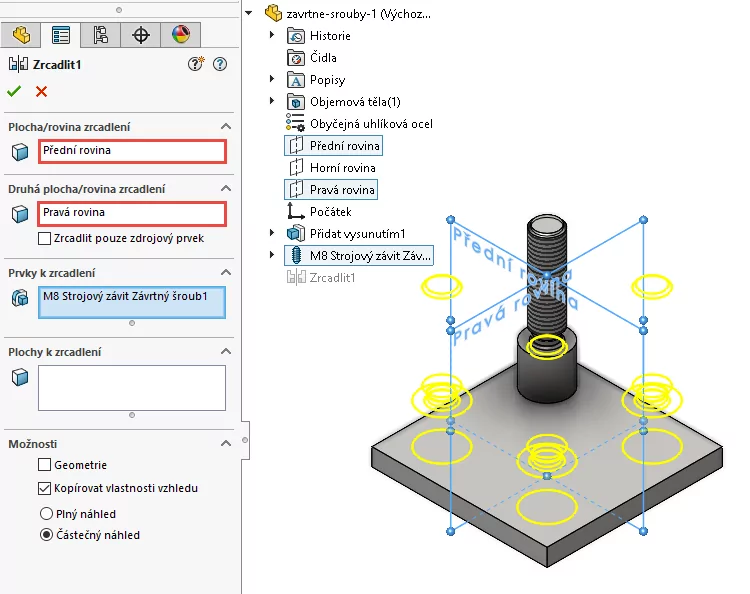
Task: Click the Objemová těla solid bodies icon
Action: point(296,102)
